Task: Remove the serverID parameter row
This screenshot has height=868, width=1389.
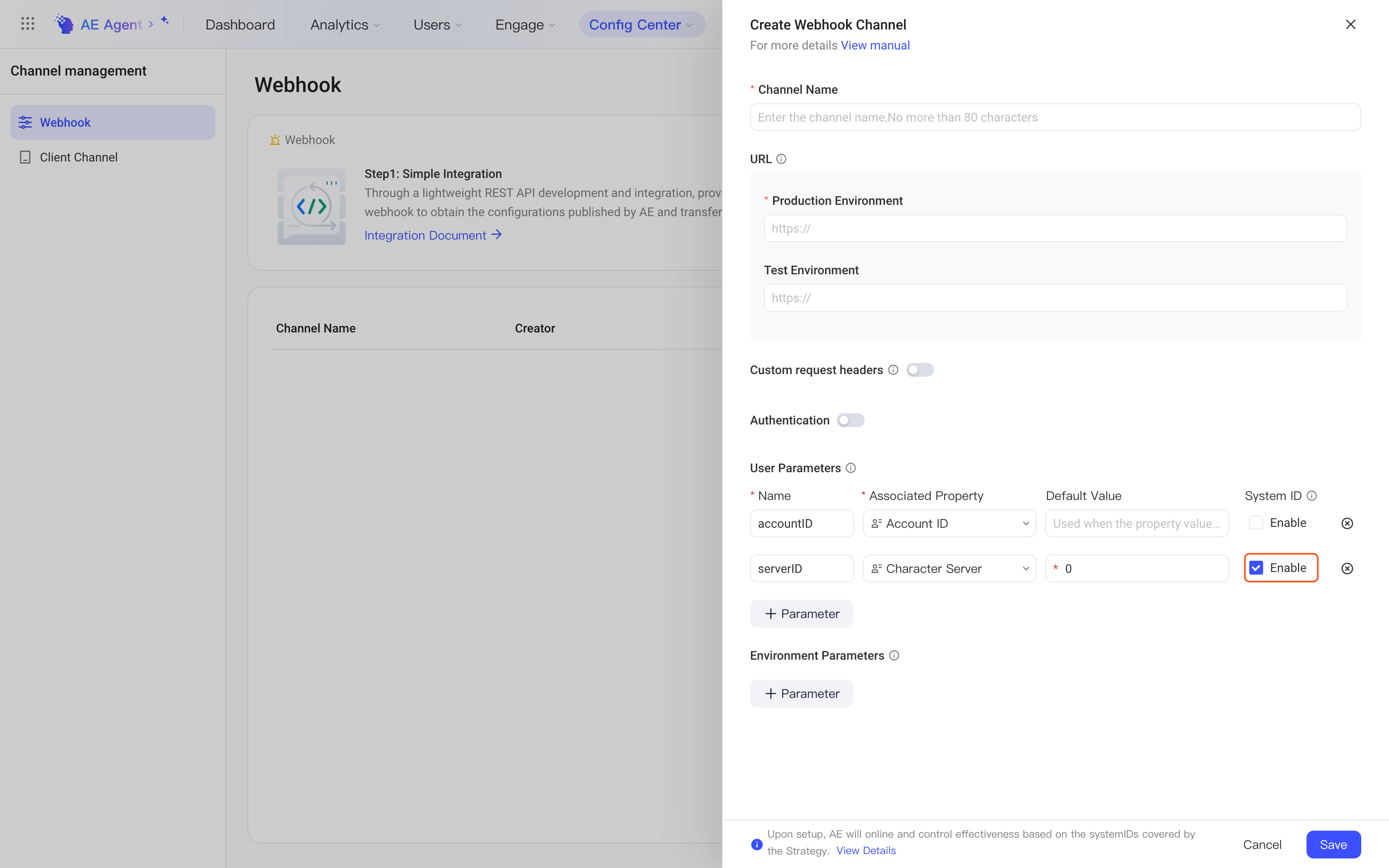Action: tap(1347, 569)
